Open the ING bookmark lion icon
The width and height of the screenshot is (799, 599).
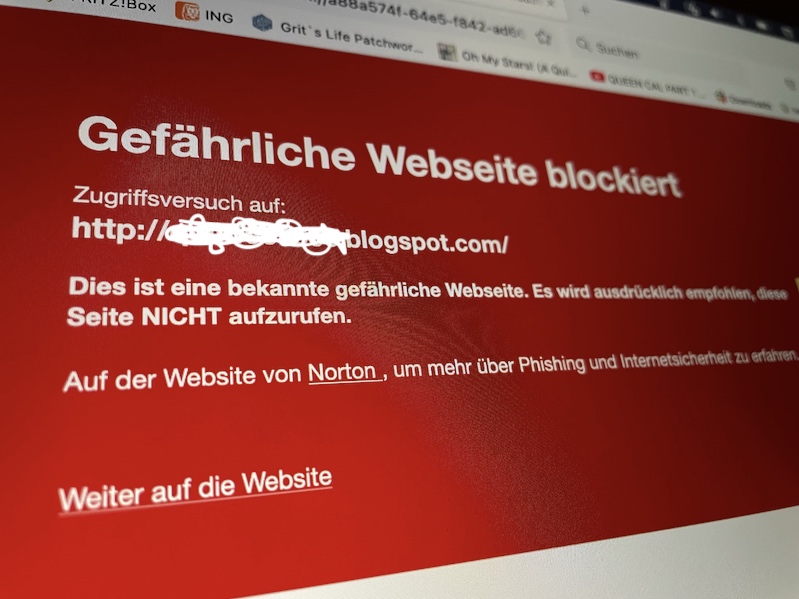(187, 11)
